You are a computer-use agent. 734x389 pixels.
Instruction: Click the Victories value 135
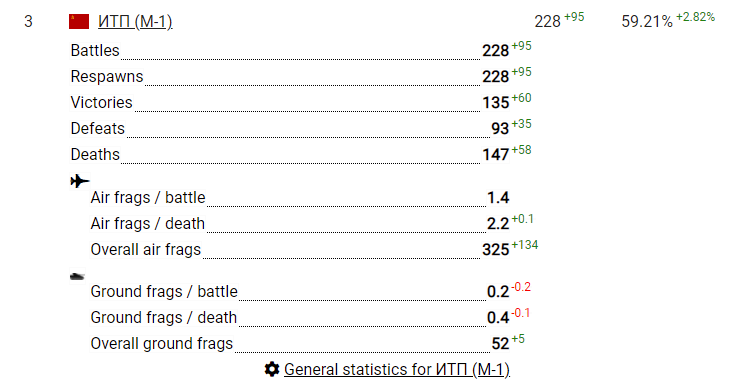(495, 103)
